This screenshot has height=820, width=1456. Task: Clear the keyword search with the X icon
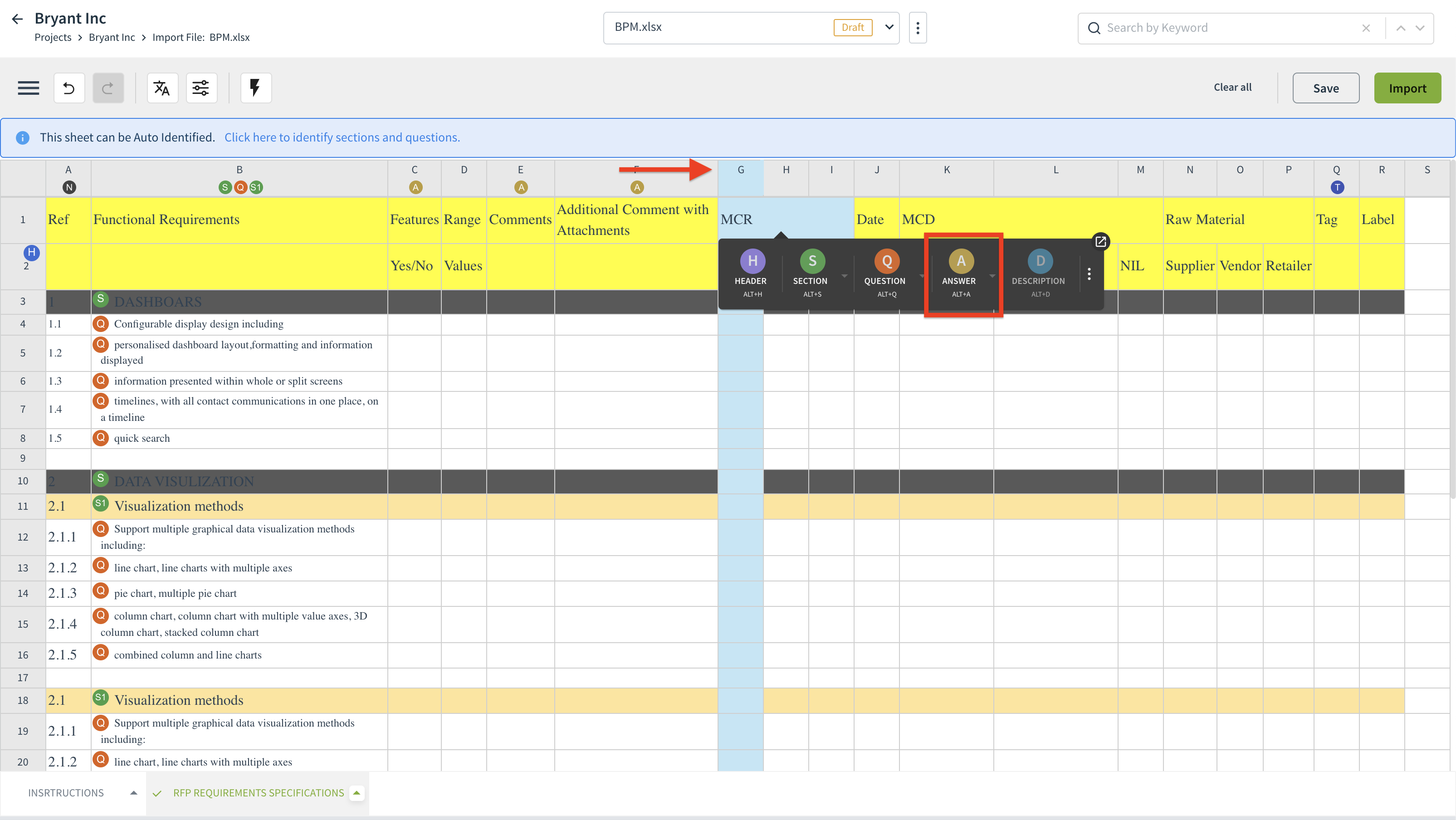[1366, 28]
